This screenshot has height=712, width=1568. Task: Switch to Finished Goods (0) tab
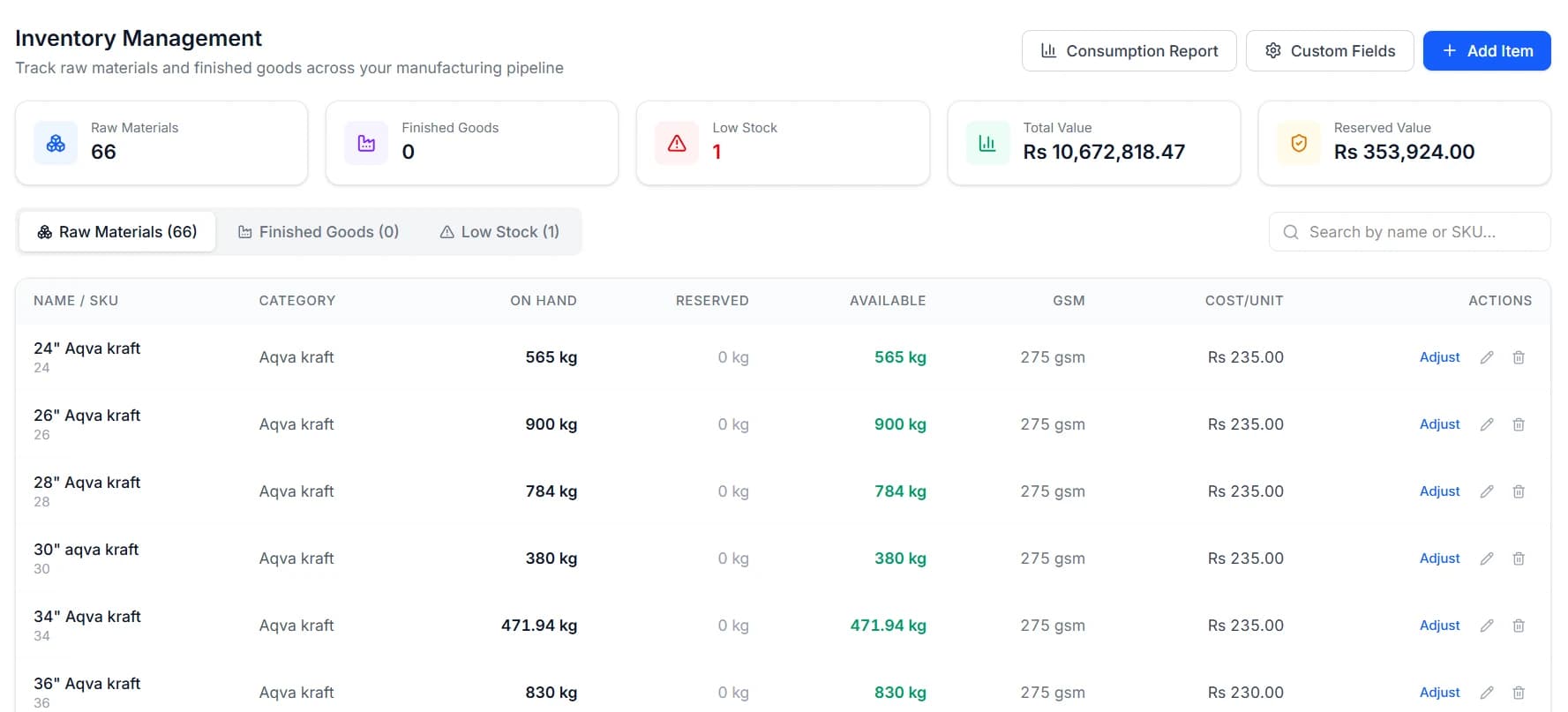(x=319, y=232)
